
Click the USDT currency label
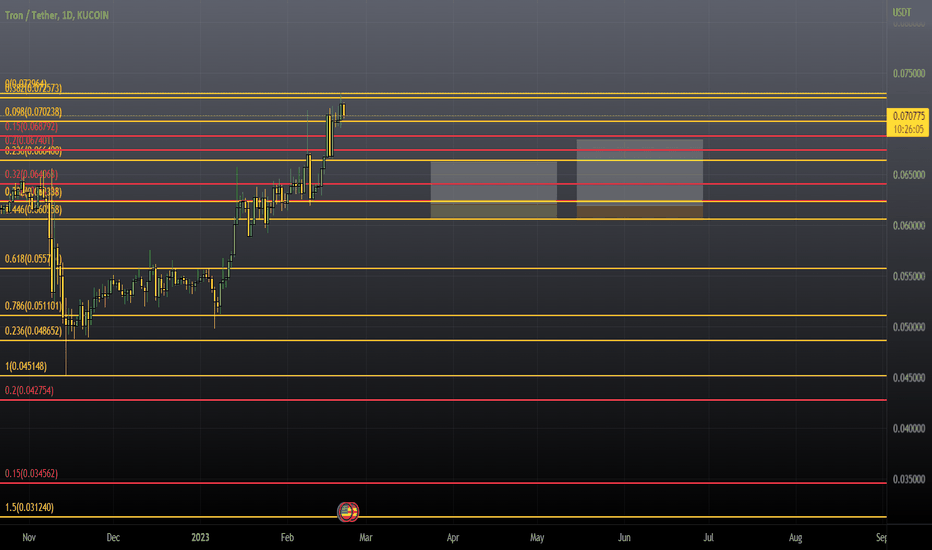(x=901, y=12)
